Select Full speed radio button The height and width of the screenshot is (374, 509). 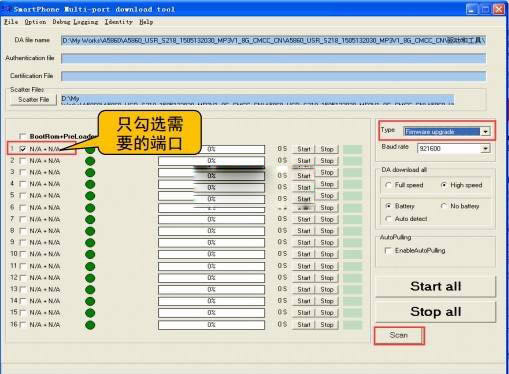click(x=388, y=185)
